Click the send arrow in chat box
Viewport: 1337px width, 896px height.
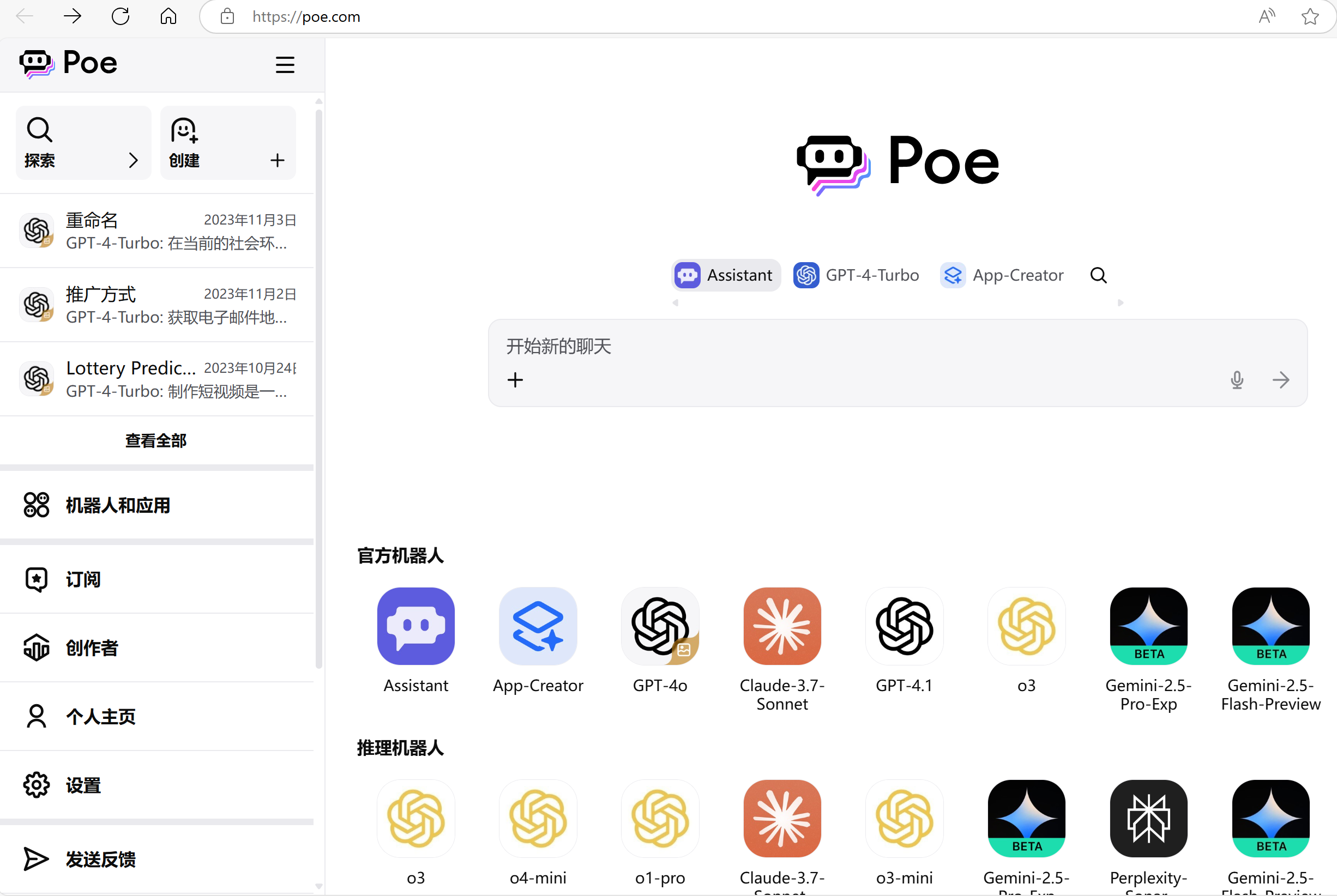tap(1280, 380)
